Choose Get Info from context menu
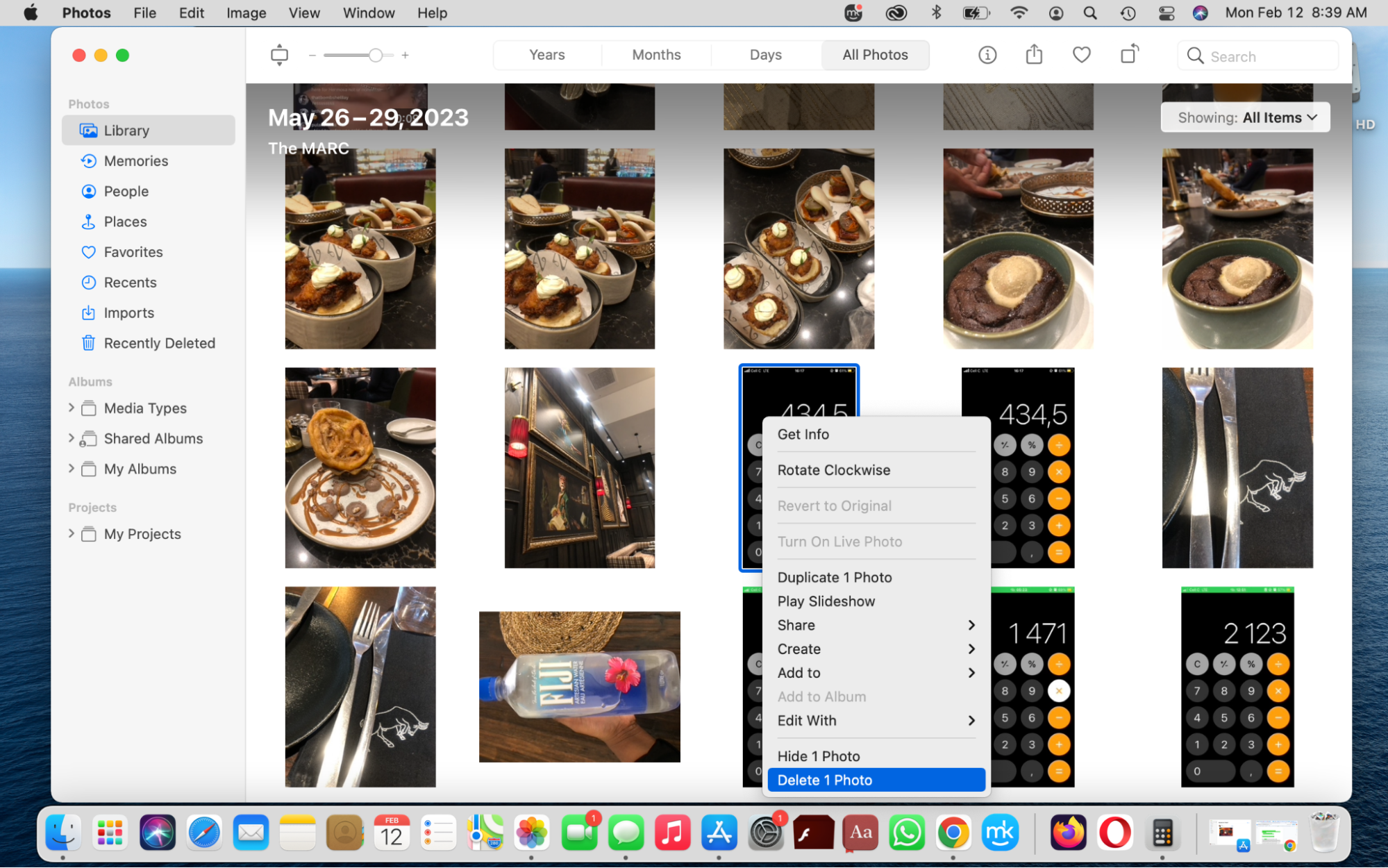Image resolution: width=1388 pixels, height=868 pixels. click(x=876, y=435)
